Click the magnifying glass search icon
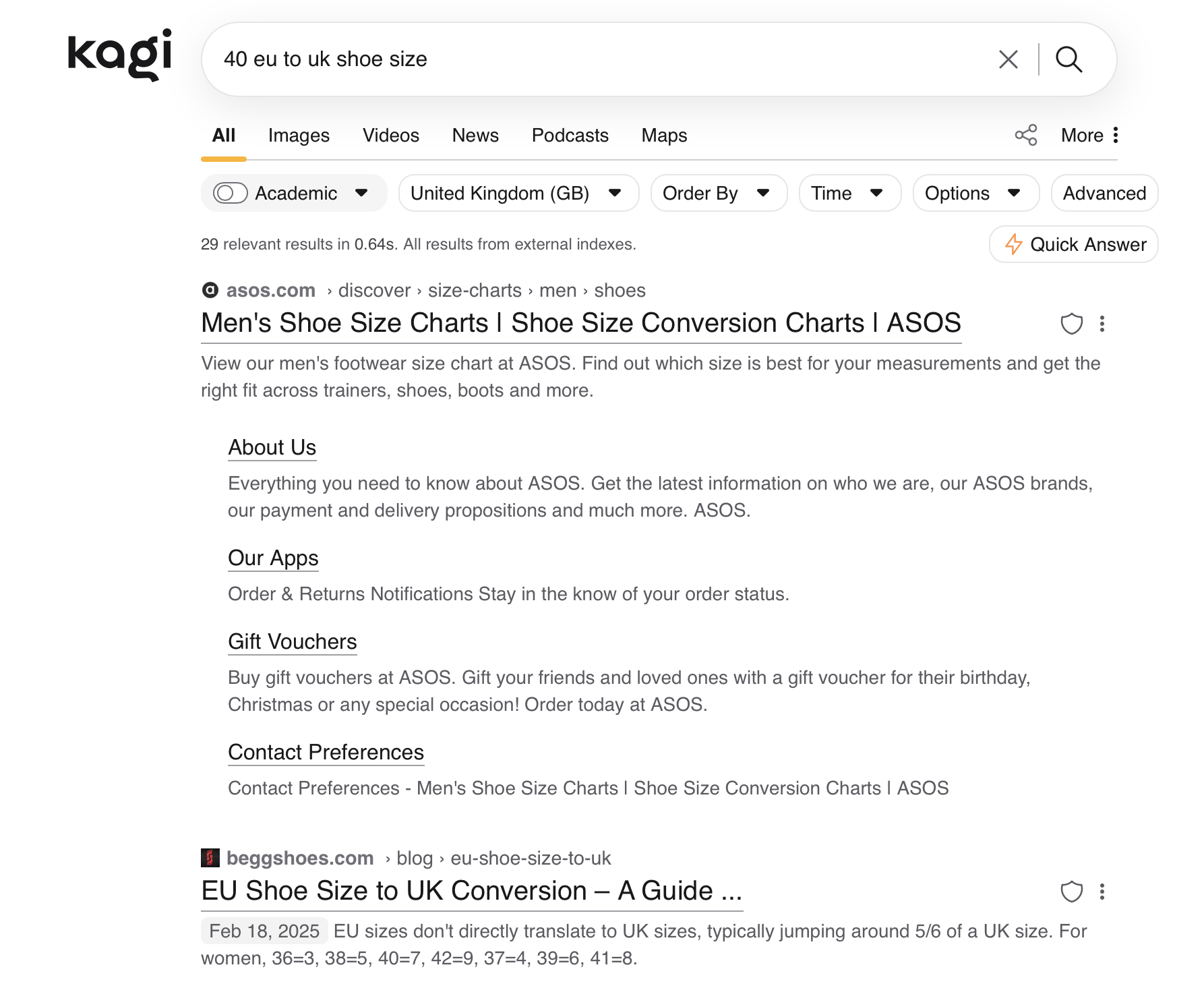Viewport: 1204px width, 986px height. (1068, 59)
